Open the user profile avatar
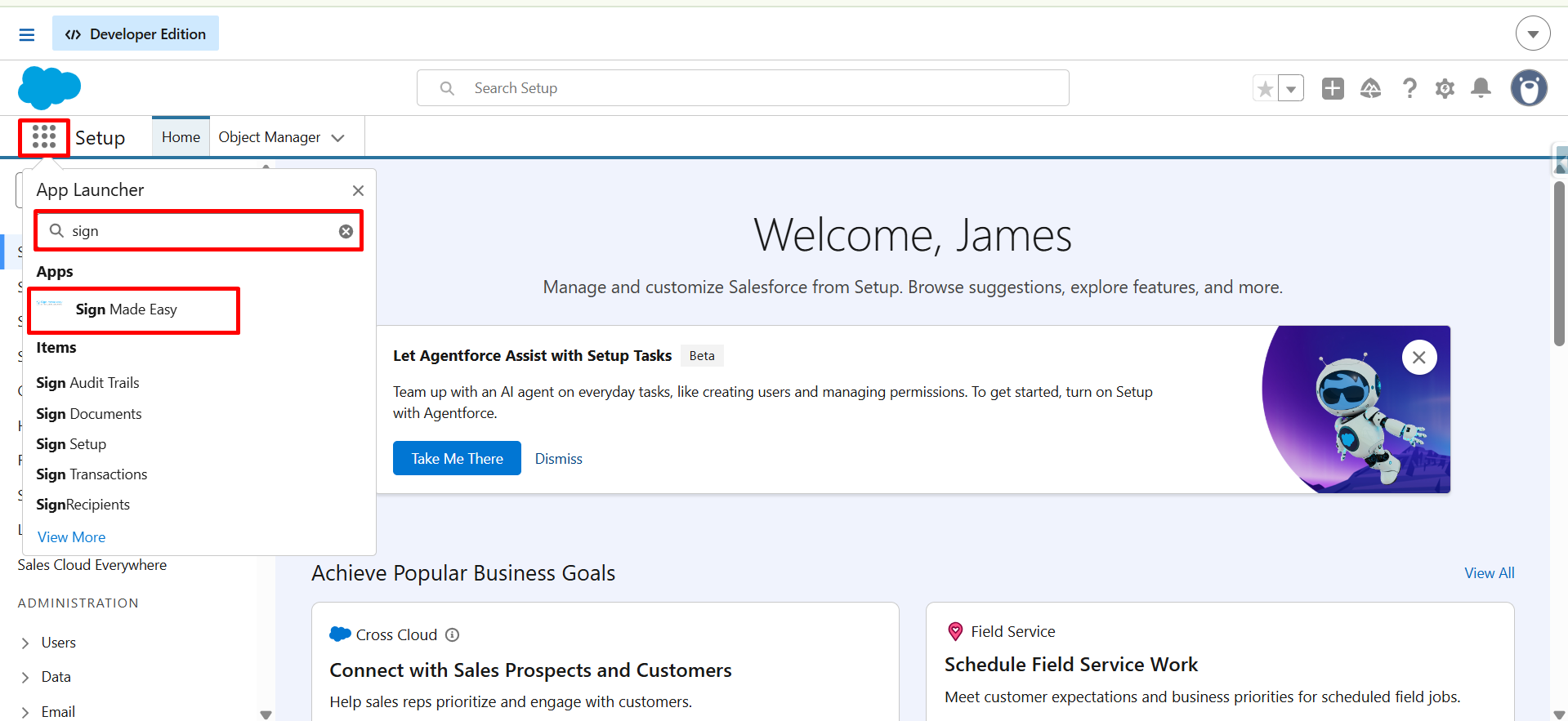Screen dimensions: 1568x721 pos(1529,88)
